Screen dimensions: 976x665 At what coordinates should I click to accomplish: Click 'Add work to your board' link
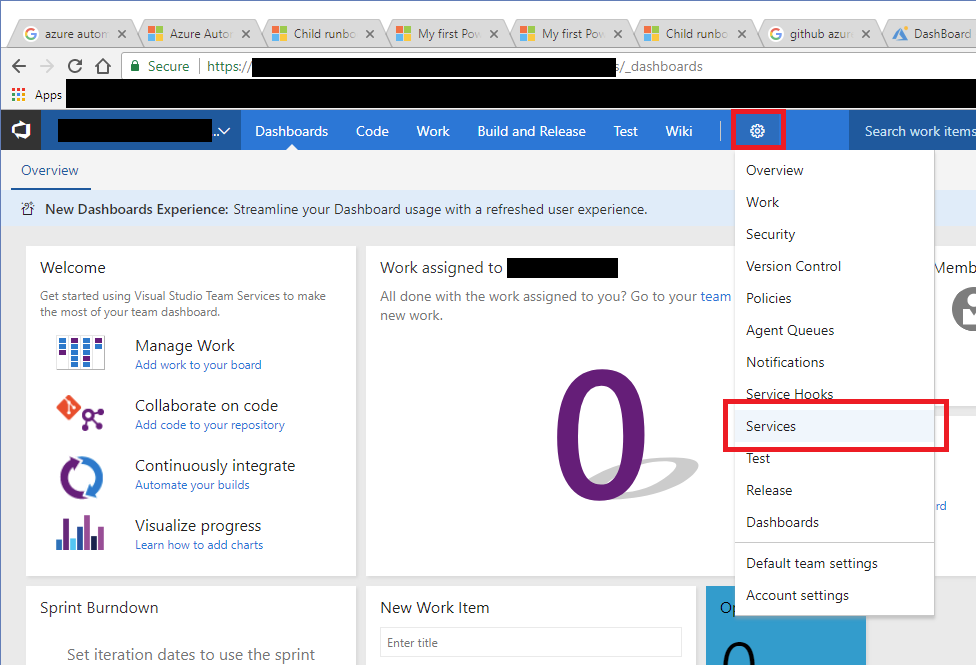click(198, 365)
